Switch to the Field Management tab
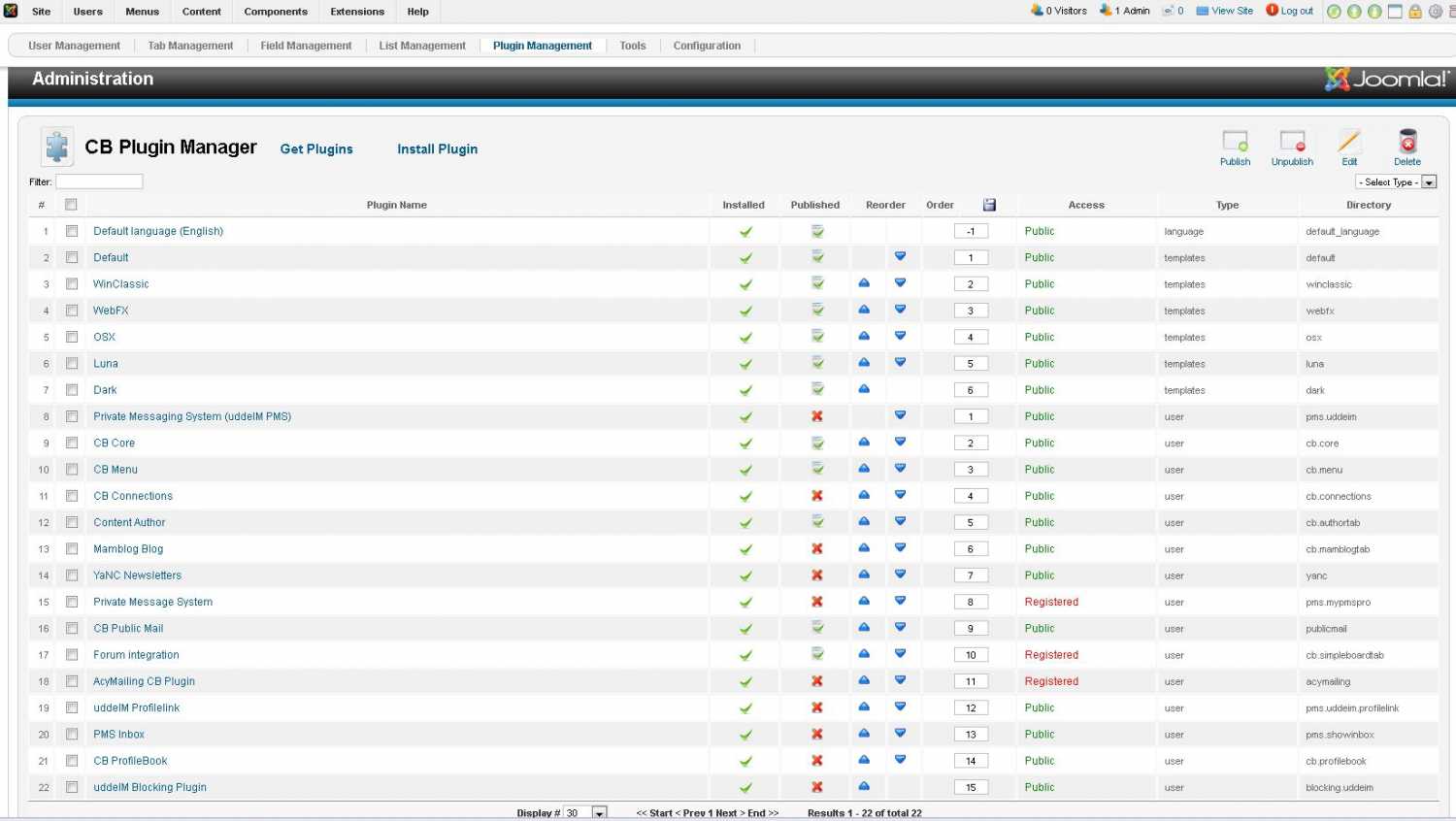1456x821 pixels. coord(306,46)
